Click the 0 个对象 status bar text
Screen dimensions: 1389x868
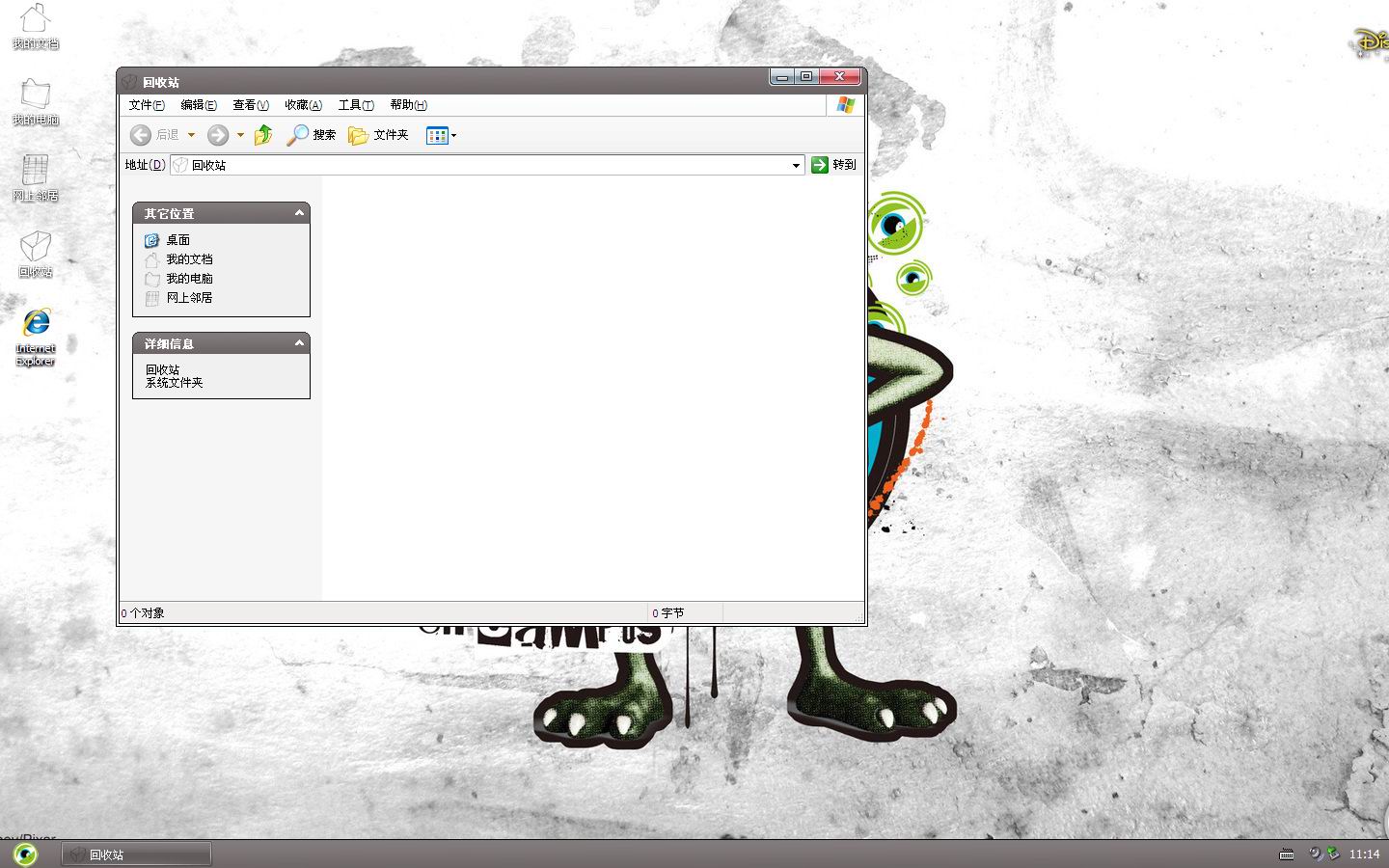coord(143,613)
